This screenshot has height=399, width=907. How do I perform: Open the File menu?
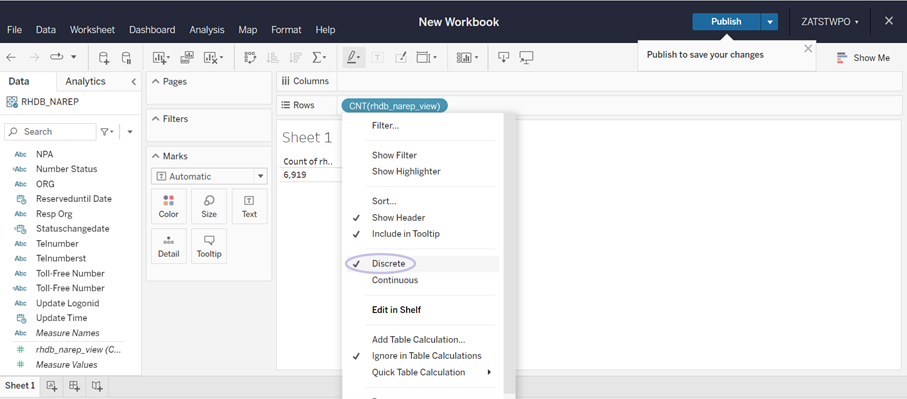pos(14,29)
